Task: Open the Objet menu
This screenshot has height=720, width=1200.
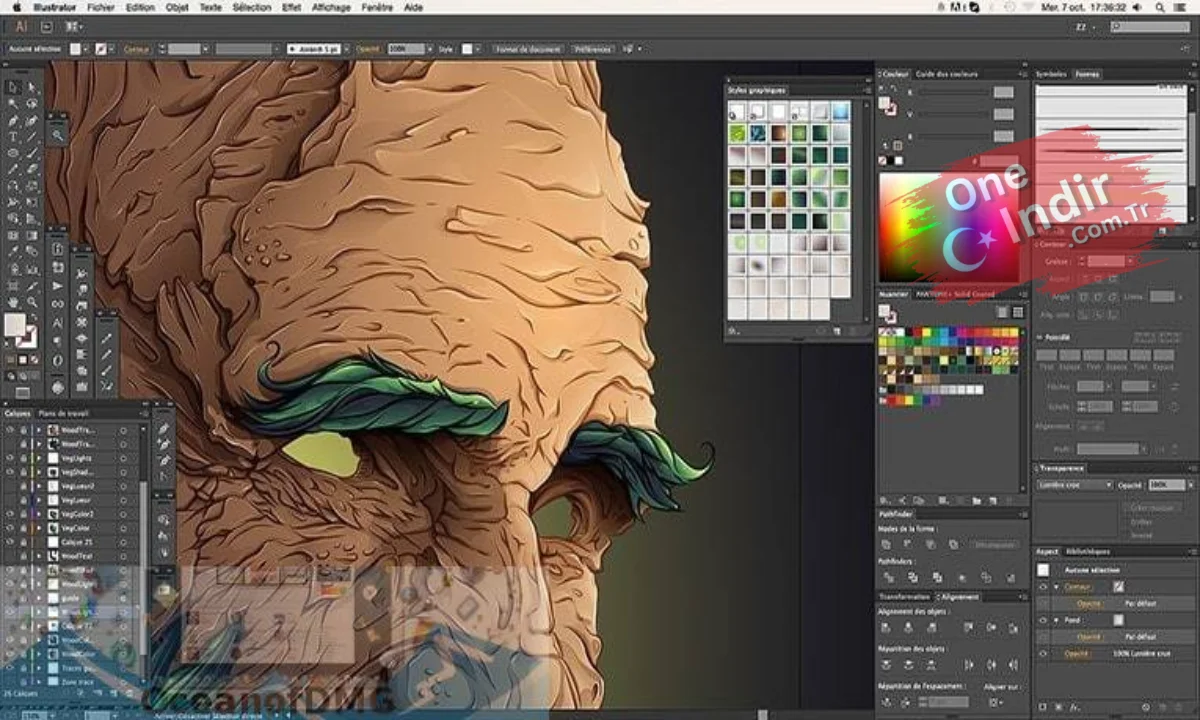Action: (177, 6)
